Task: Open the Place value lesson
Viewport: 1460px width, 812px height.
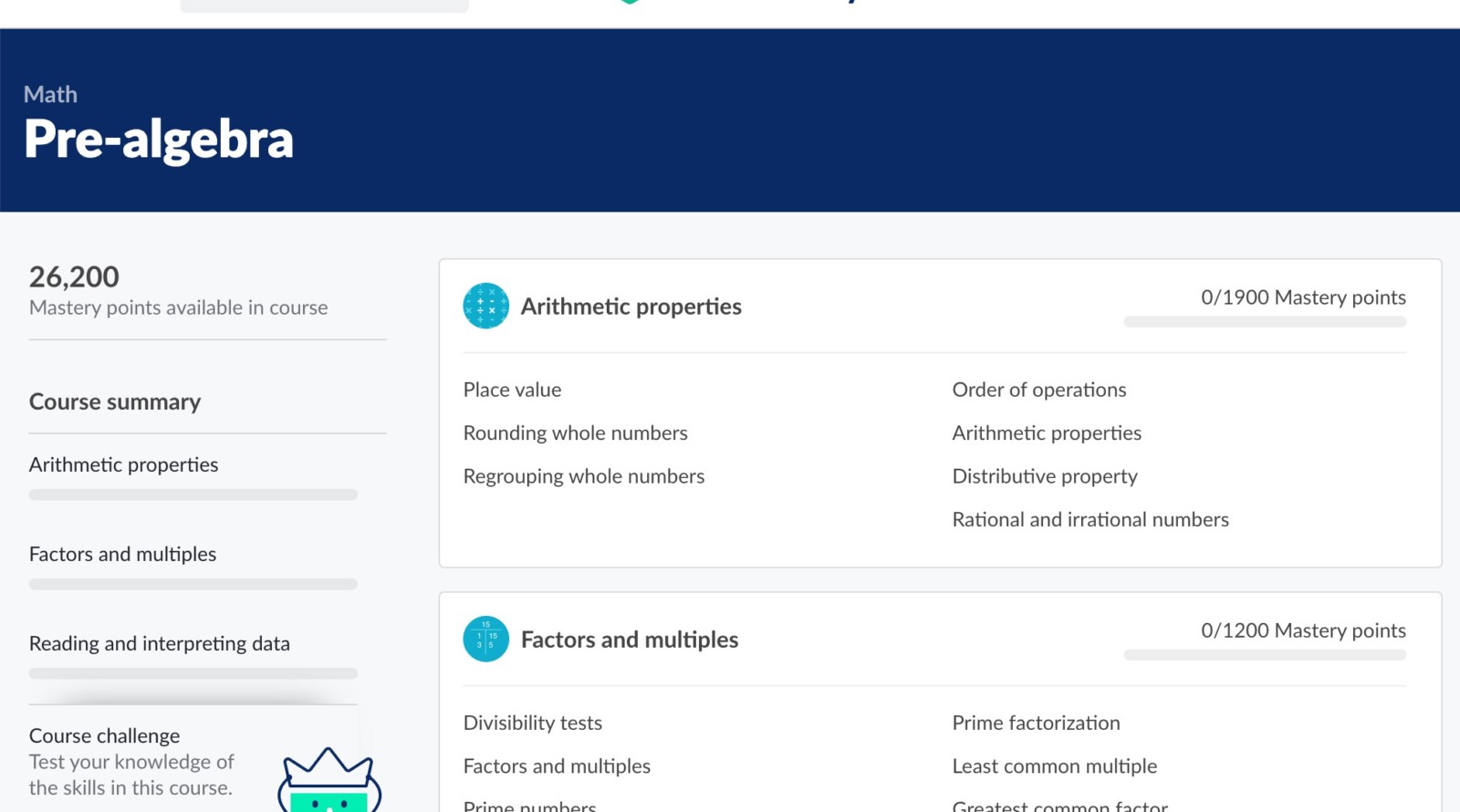Action: pyautogui.click(x=512, y=390)
